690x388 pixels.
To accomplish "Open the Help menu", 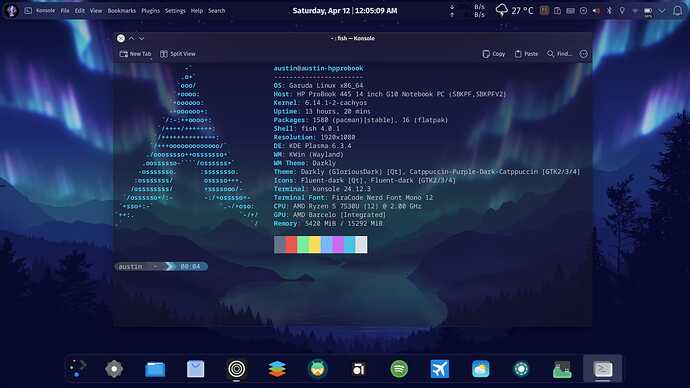I will tap(197, 11).
